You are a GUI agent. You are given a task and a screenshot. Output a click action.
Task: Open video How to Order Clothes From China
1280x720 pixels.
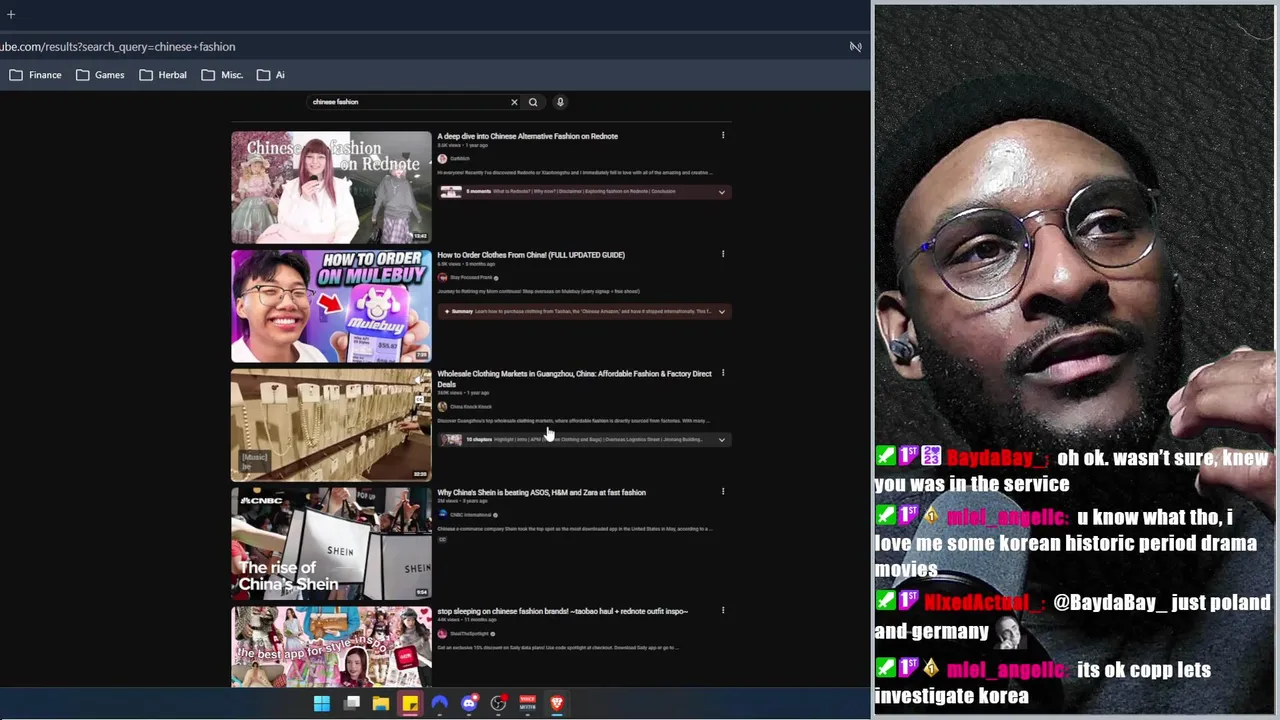pyautogui.click(x=531, y=255)
